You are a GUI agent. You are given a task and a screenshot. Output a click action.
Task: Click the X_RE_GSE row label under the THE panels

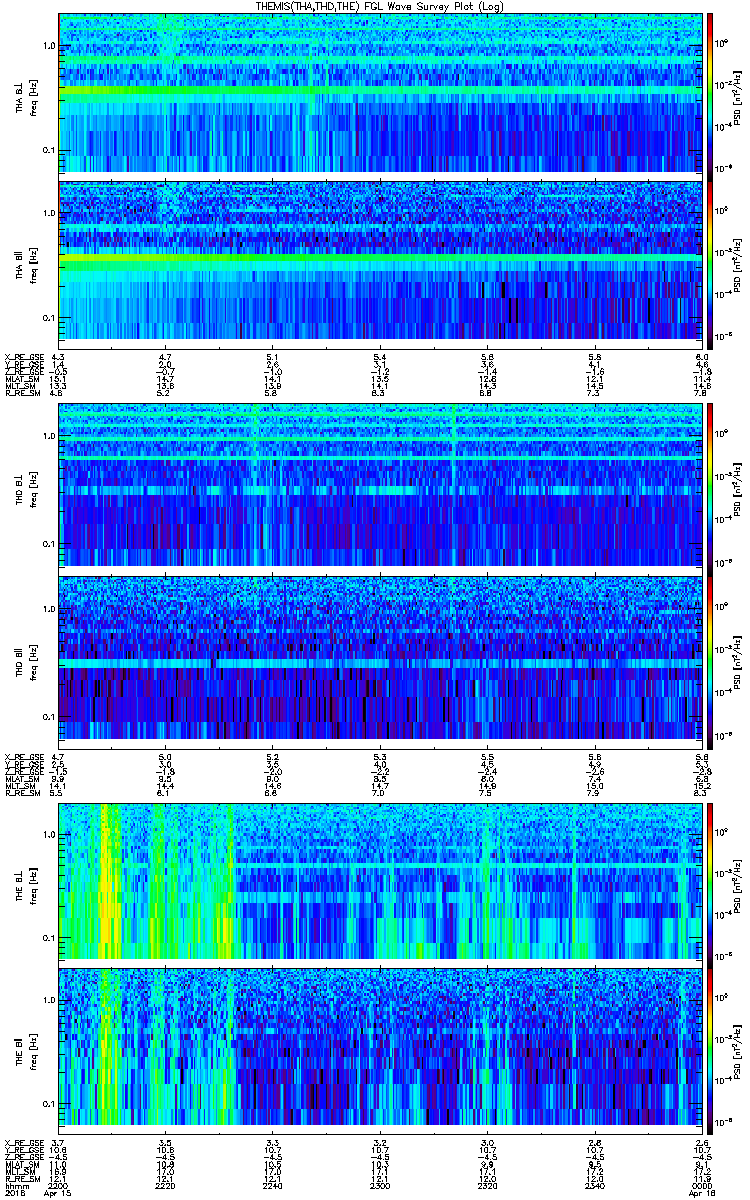[22, 1141]
